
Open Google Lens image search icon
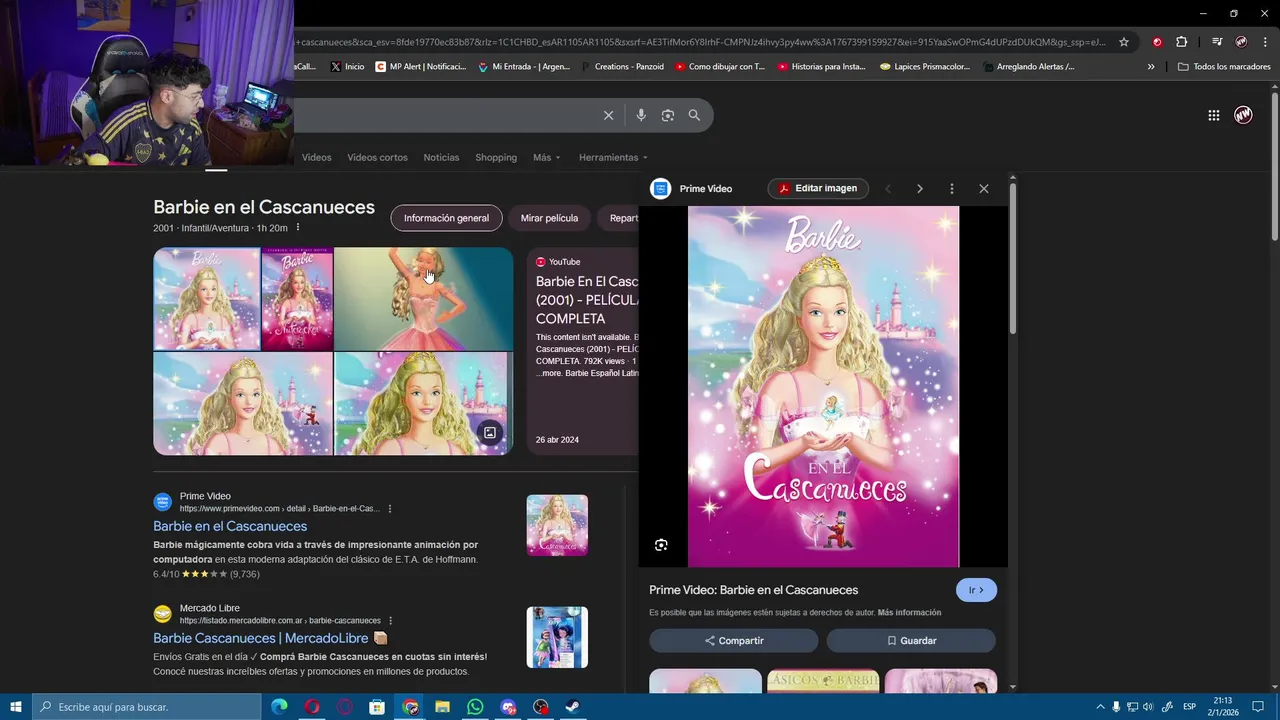668,115
